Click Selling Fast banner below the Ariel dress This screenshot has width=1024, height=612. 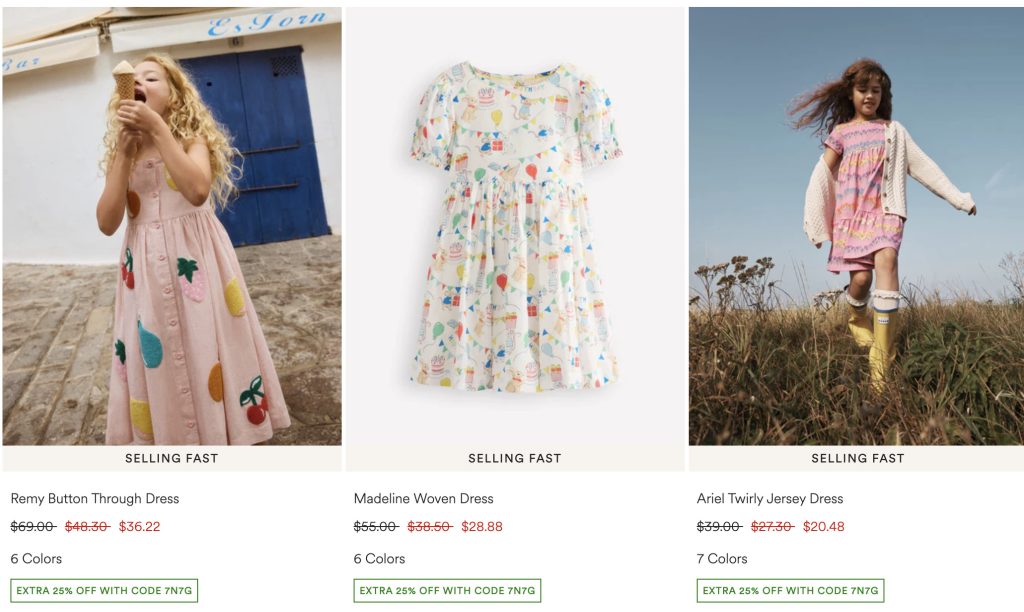857,458
